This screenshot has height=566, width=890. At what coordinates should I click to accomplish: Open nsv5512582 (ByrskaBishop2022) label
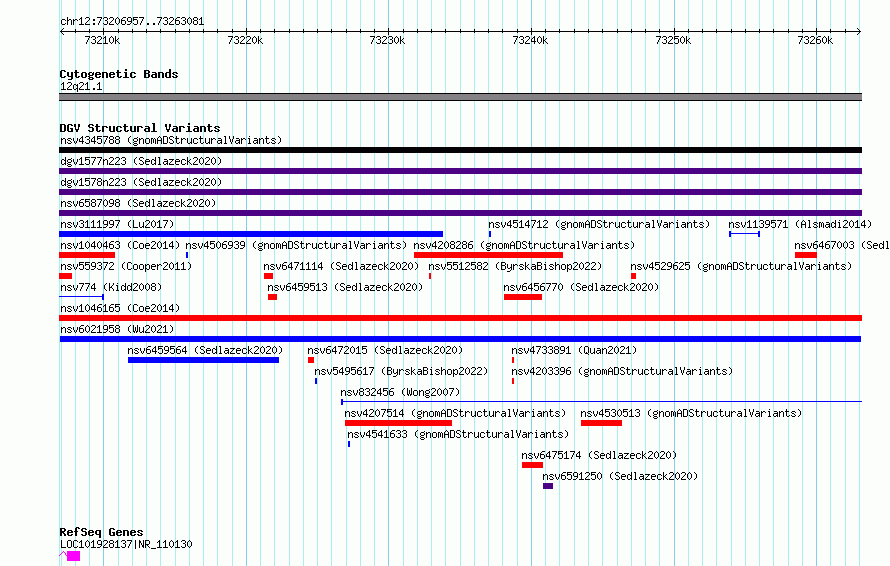pyautogui.click(x=515, y=266)
